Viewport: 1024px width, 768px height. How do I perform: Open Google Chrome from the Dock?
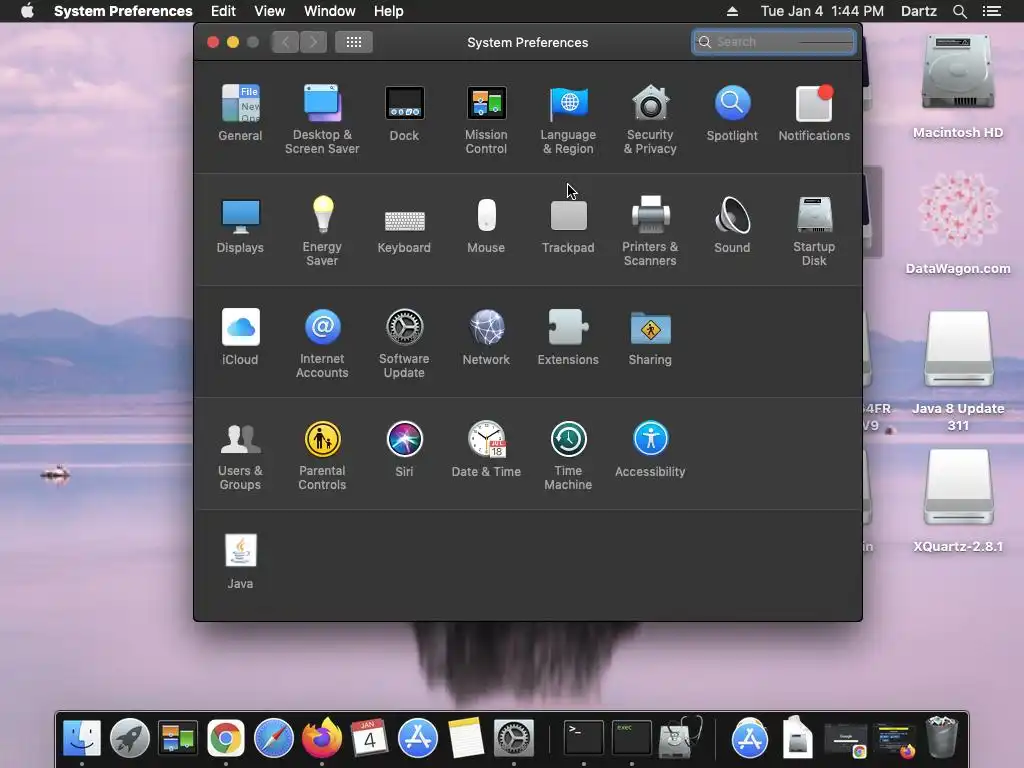(x=226, y=738)
